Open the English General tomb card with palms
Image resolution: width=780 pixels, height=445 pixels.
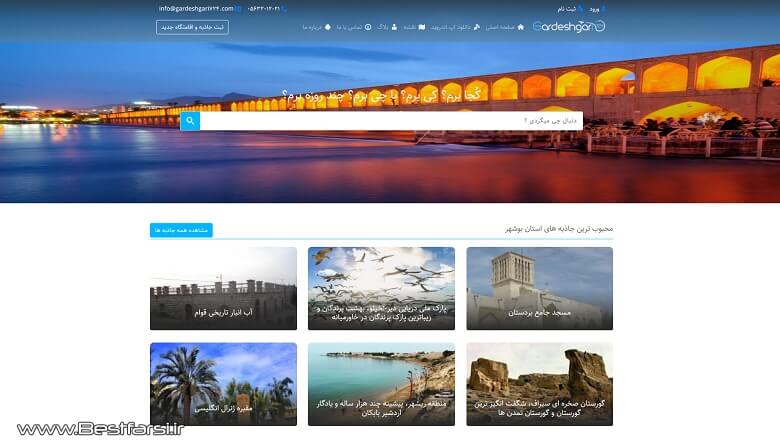click(x=223, y=384)
